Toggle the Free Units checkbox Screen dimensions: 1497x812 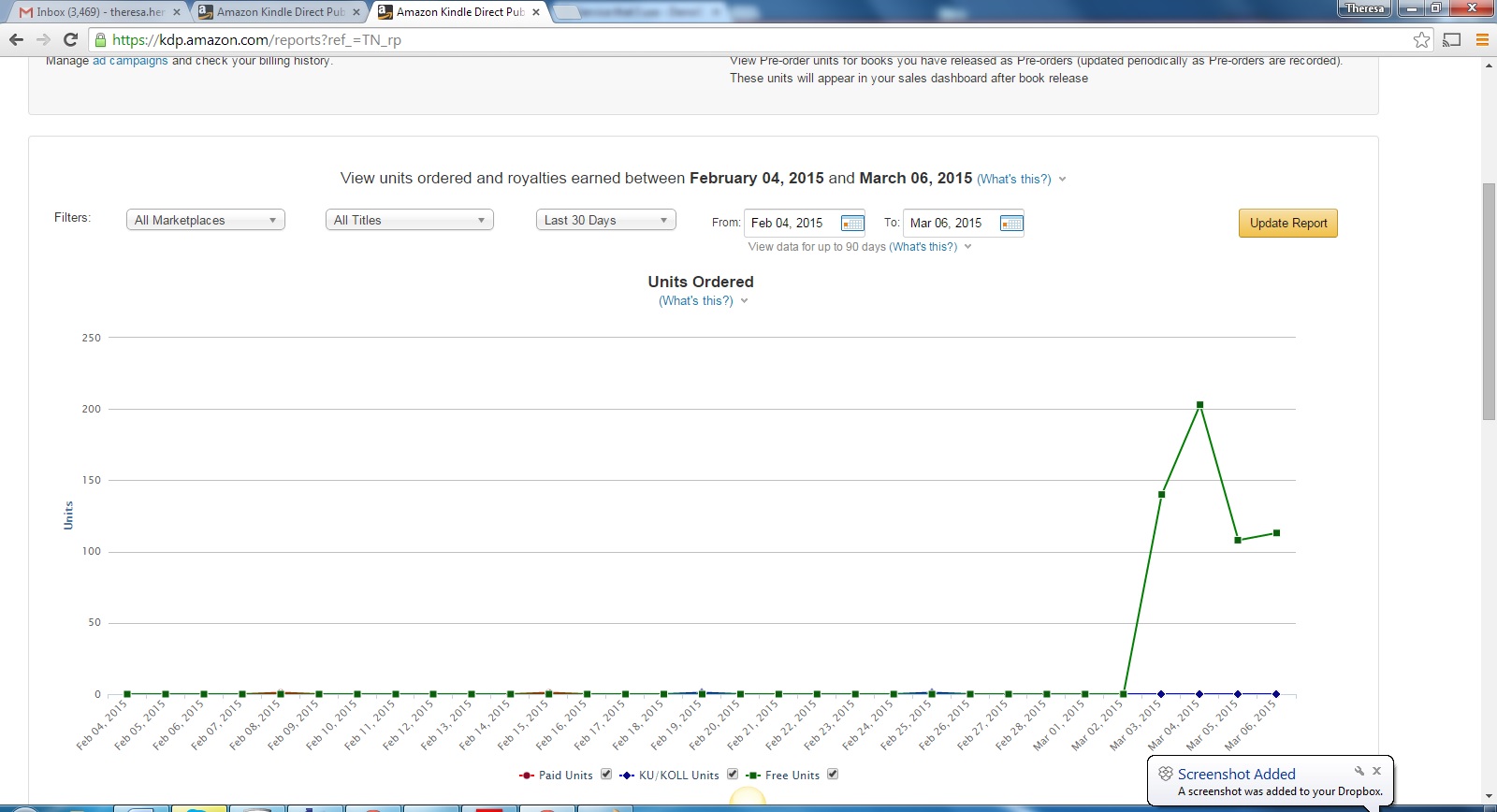pos(833,774)
